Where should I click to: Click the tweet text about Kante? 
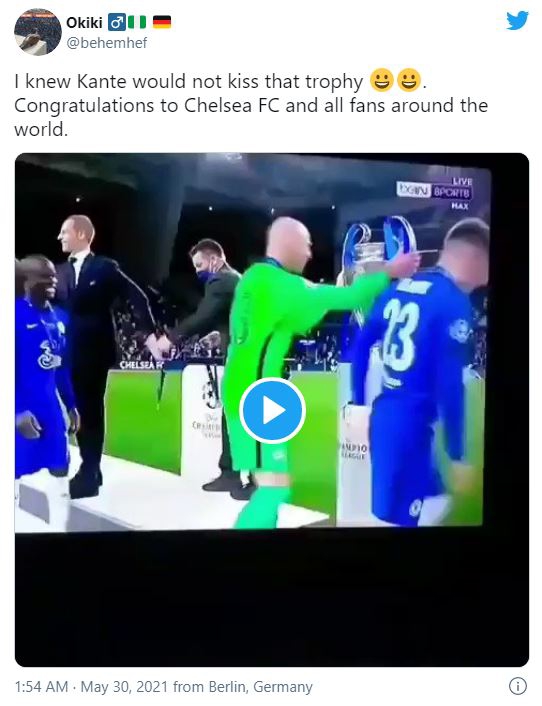(251, 105)
